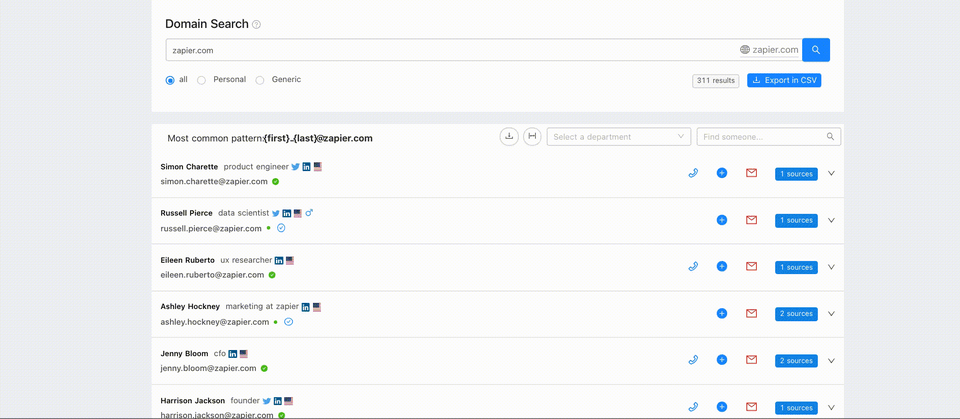Click the envelope icon for Harrison Jackson
Image resolution: width=960 pixels, height=419 pixels.
[x=751, y=407]
